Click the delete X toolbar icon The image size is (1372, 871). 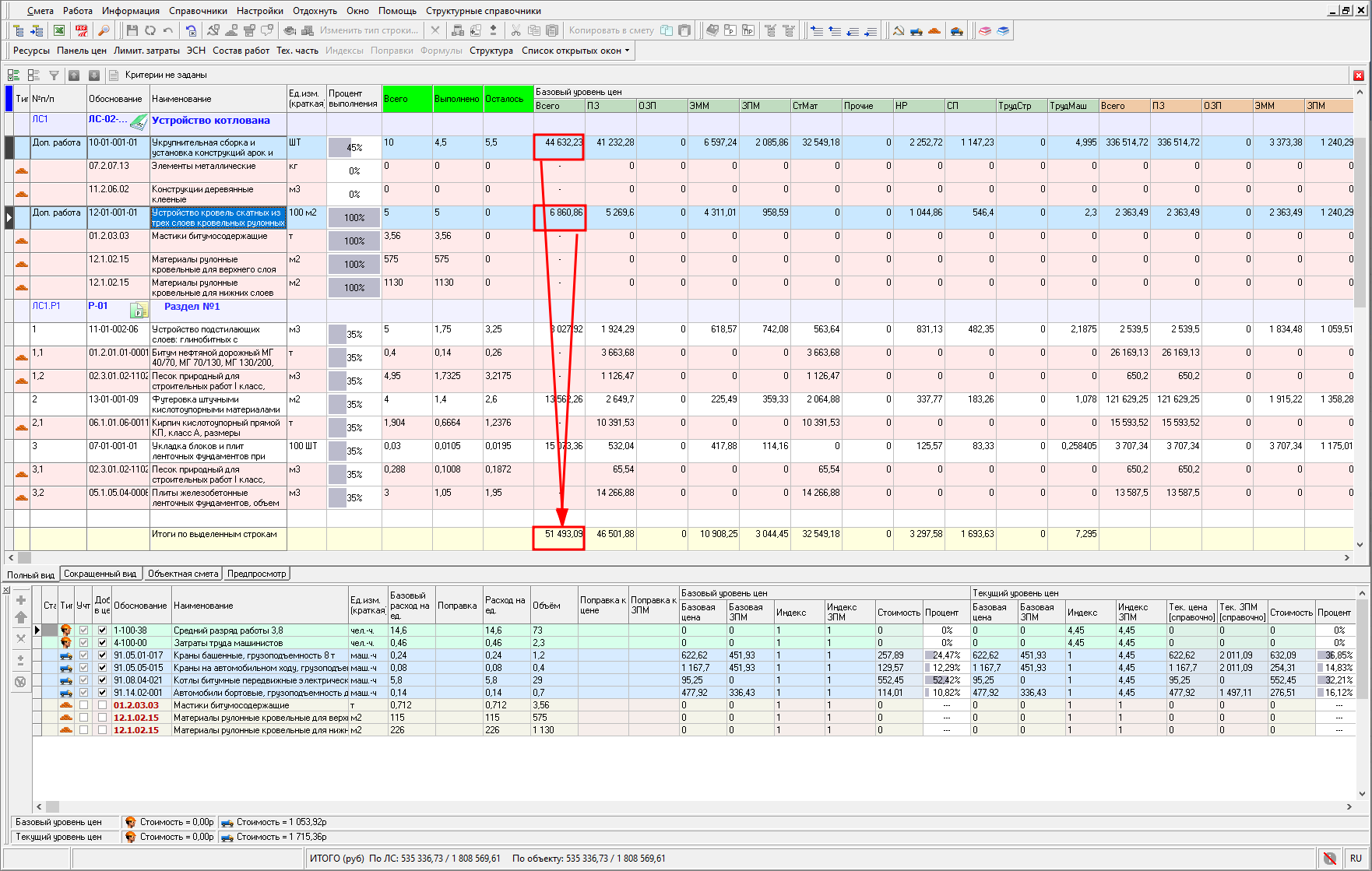[435, 30]
